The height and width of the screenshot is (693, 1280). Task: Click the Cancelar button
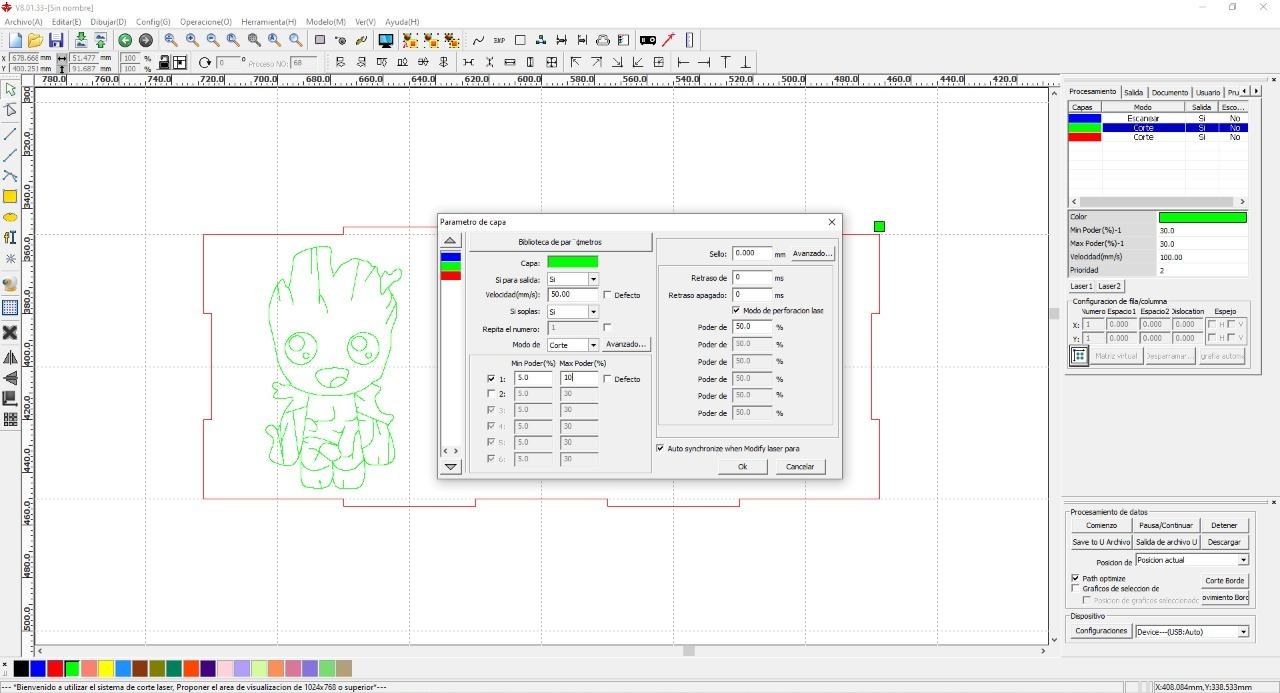coord(800,466)
